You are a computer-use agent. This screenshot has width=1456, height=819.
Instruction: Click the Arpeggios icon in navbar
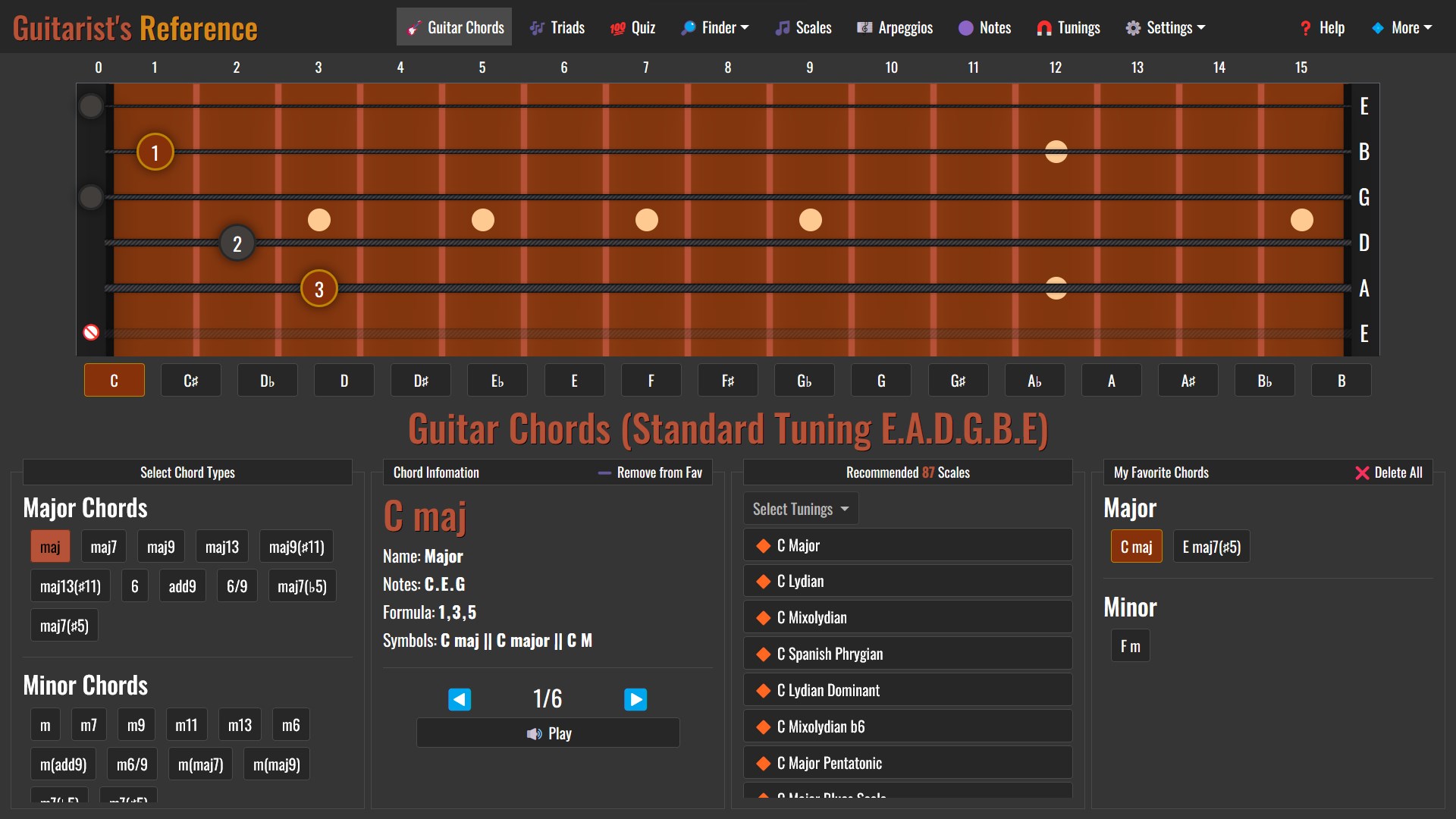[x=864, y=28]
